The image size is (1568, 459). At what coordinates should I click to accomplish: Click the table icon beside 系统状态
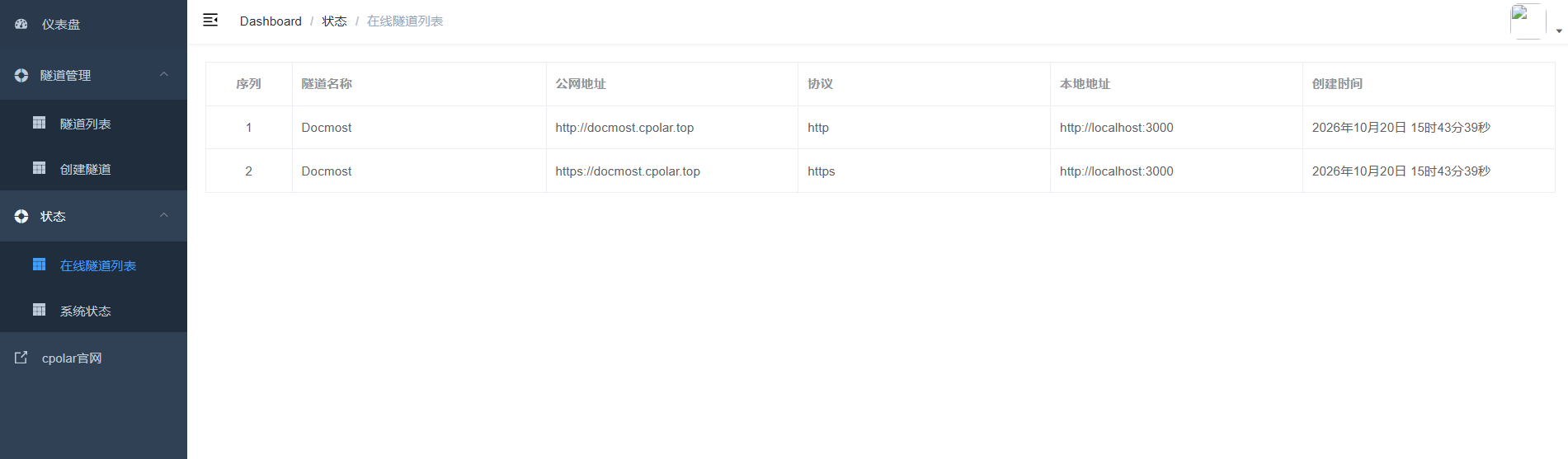pos(39,310)
